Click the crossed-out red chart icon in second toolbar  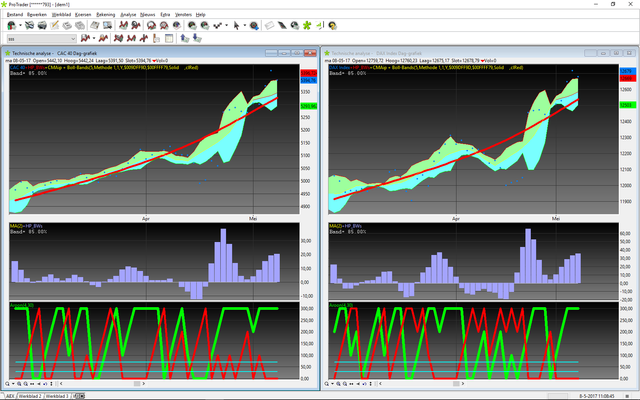118,38
